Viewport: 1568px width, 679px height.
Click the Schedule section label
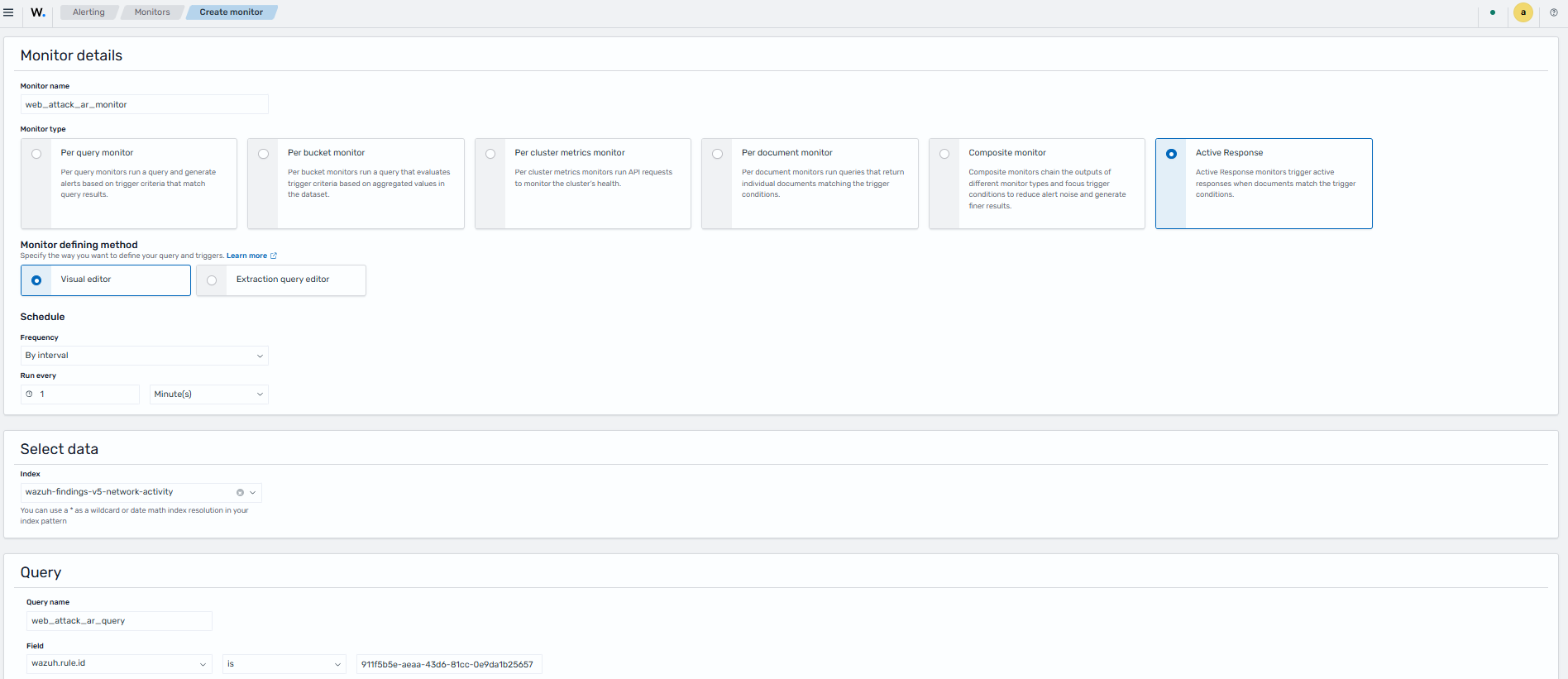(x=42, y=317)
